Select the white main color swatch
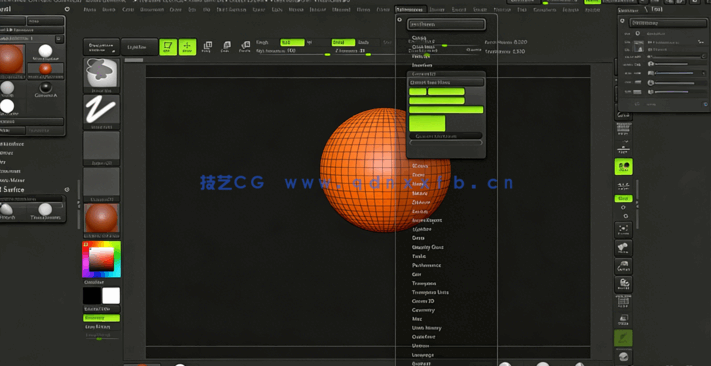 coord(111,296)
